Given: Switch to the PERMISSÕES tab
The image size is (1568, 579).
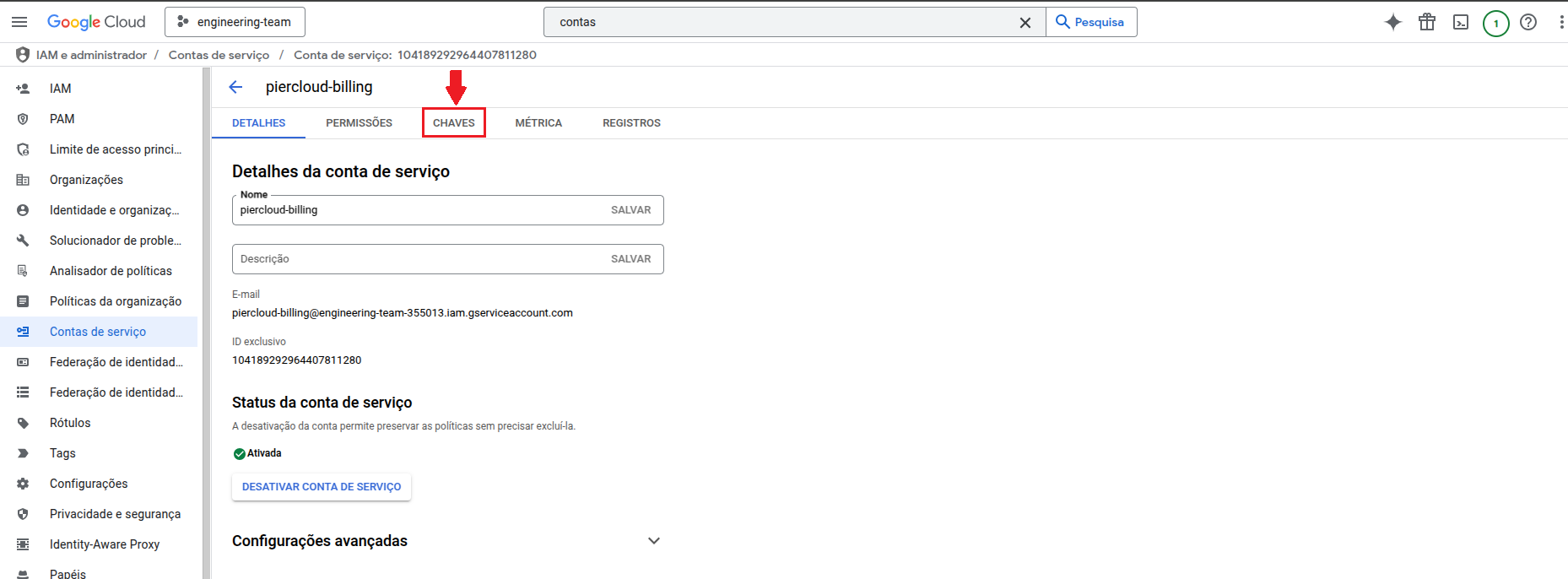Looking at the screenshot, I should pos(359,123).
